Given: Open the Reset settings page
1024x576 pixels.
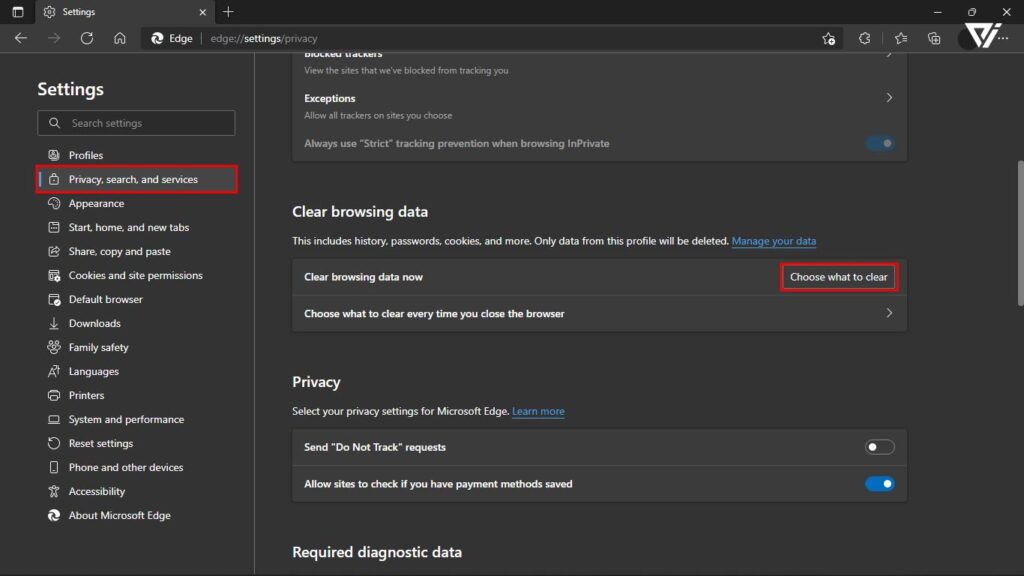Looking at the screenshot, I should 101,443.
